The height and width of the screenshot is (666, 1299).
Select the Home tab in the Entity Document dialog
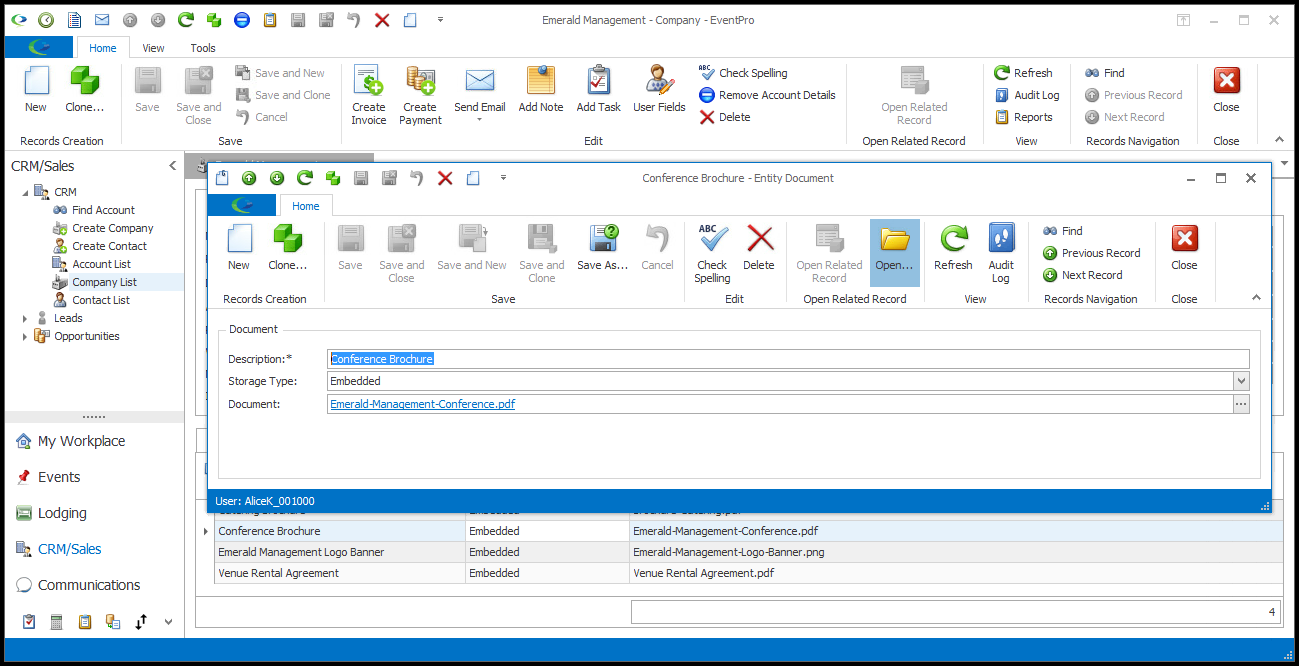306,206
